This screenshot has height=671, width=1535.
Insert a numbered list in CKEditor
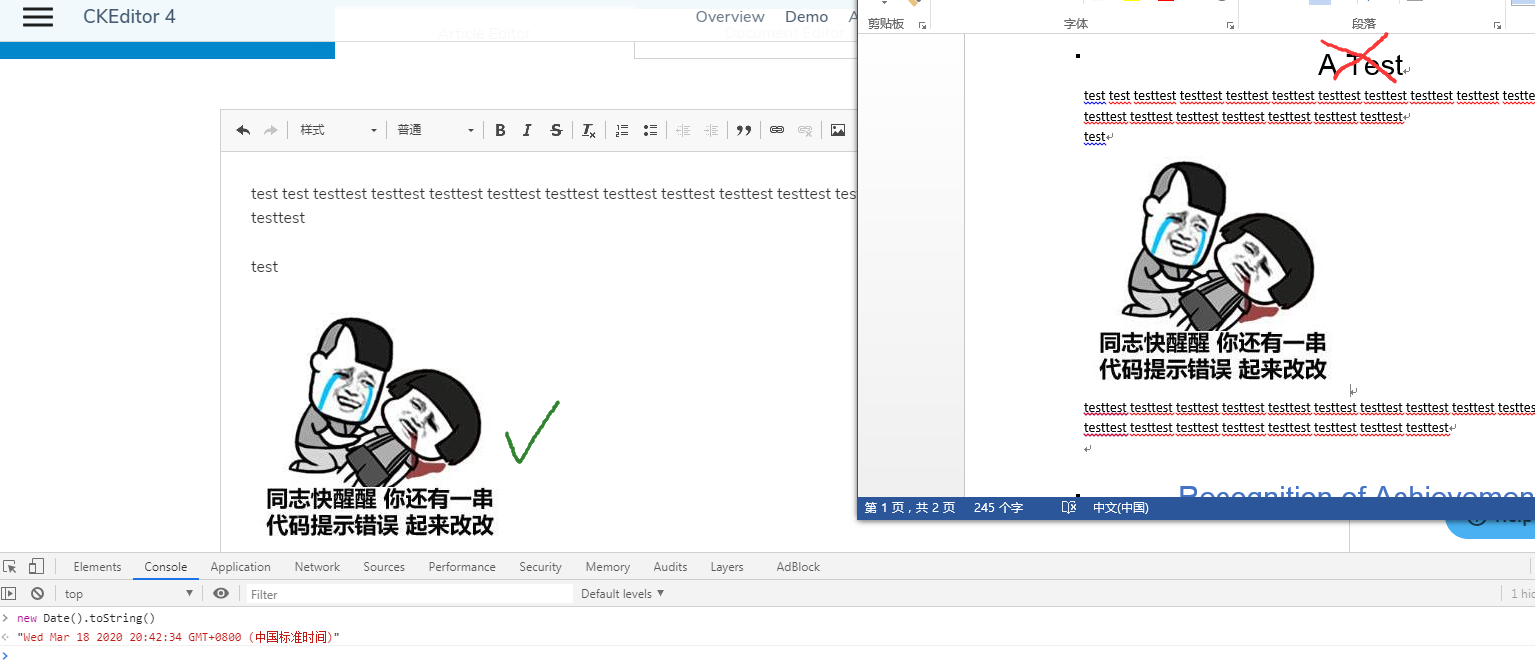click(622, 130)
